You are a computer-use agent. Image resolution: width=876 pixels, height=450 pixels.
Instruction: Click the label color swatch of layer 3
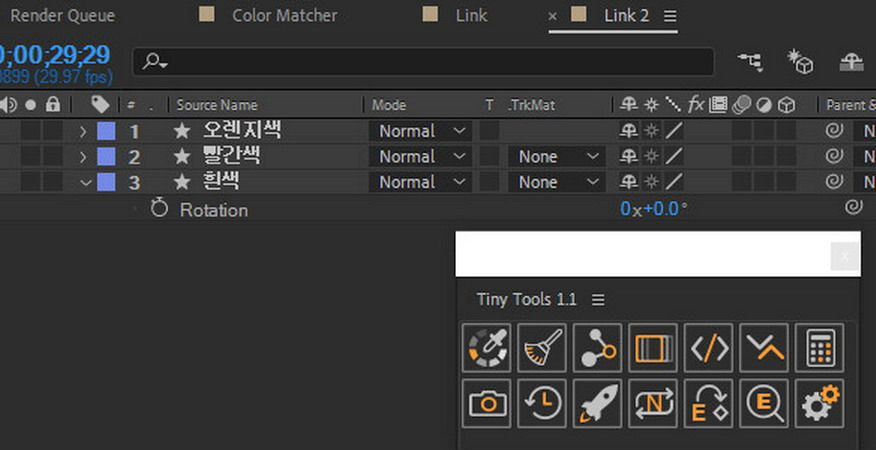click(106, 182)
